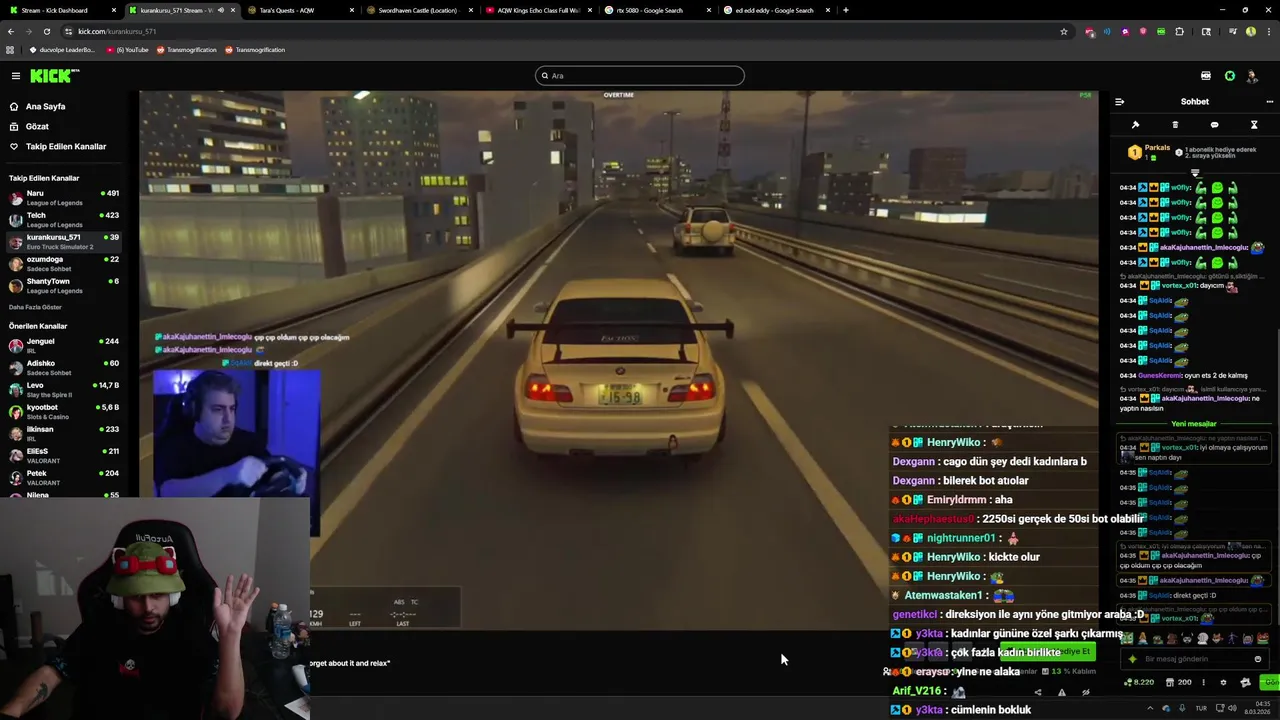Viewport: 1280px width, 720px height.
Task: Open Ilkinsan recommended channel
Action: pyautogui.click(x=64, y=433)
